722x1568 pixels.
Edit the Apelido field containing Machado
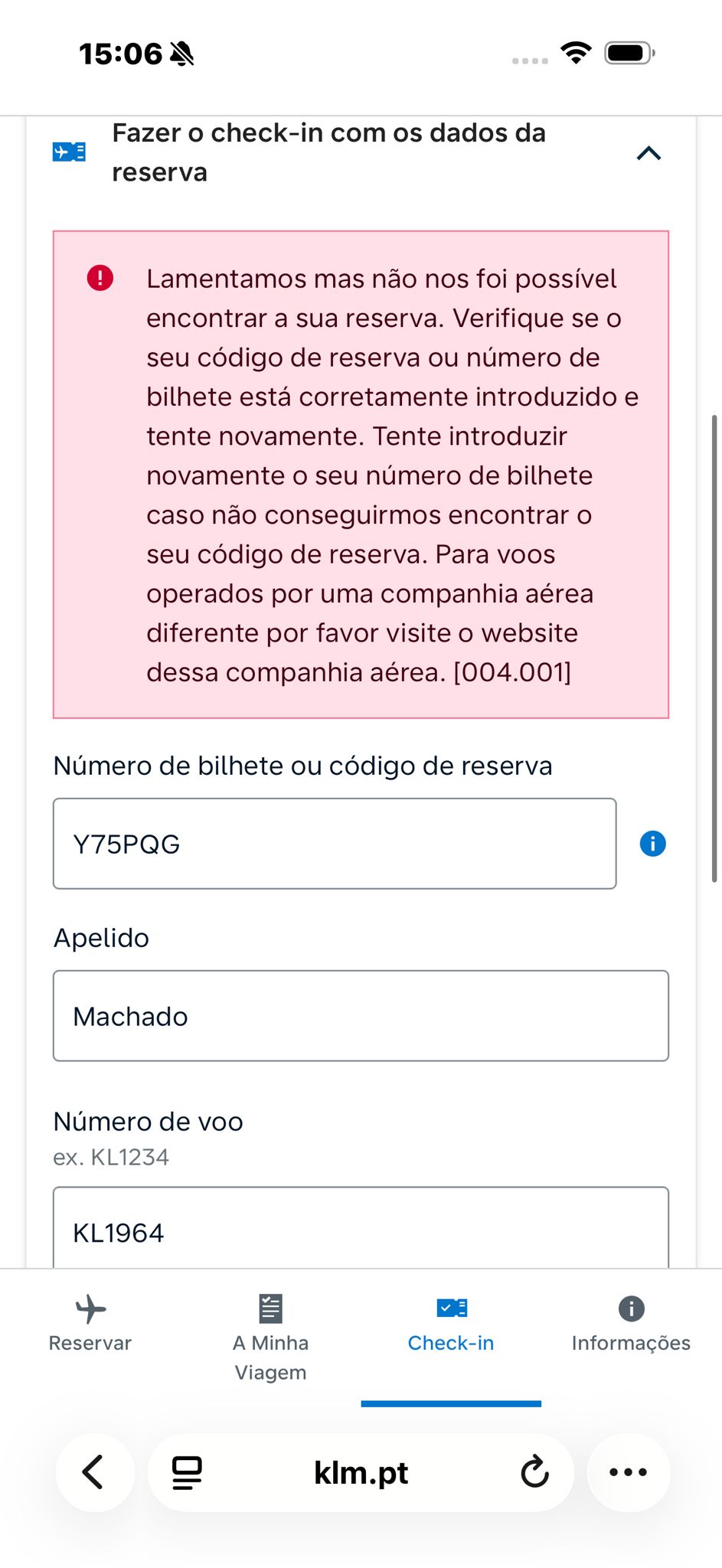click(361, 1016)
